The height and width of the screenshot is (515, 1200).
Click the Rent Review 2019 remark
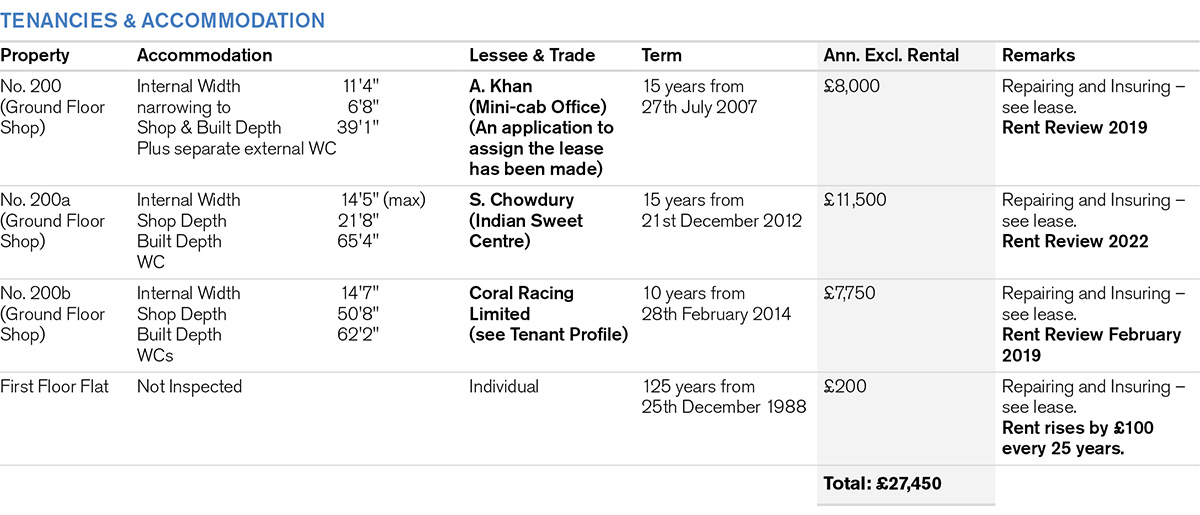(x=1074, y=128)
